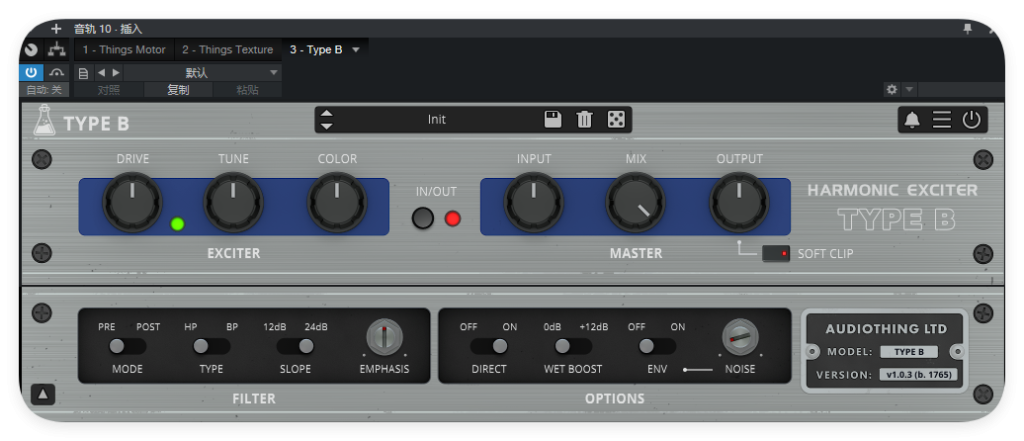Toggle the SOFT CLIP switch

click(776, 253)
